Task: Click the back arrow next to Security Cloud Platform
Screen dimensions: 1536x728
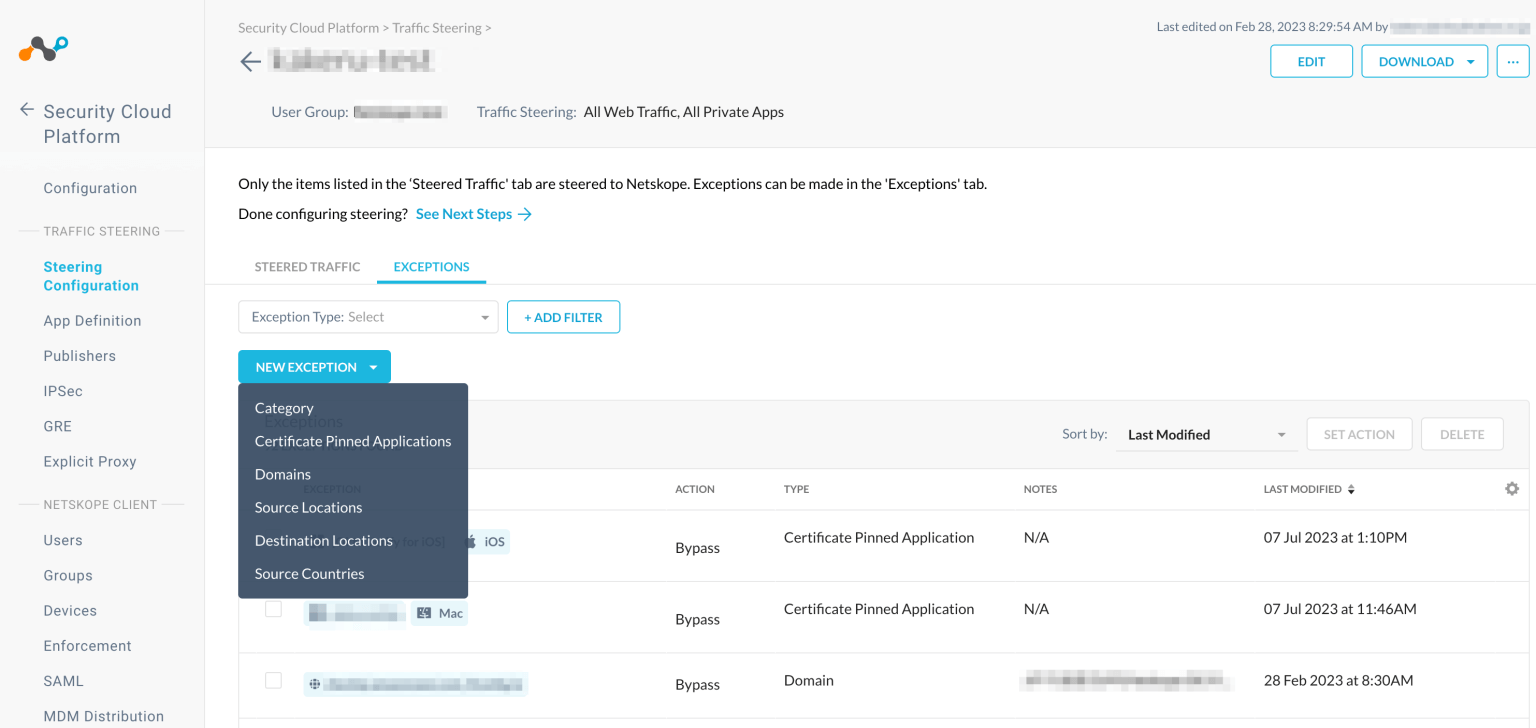Action: (27, 110)
